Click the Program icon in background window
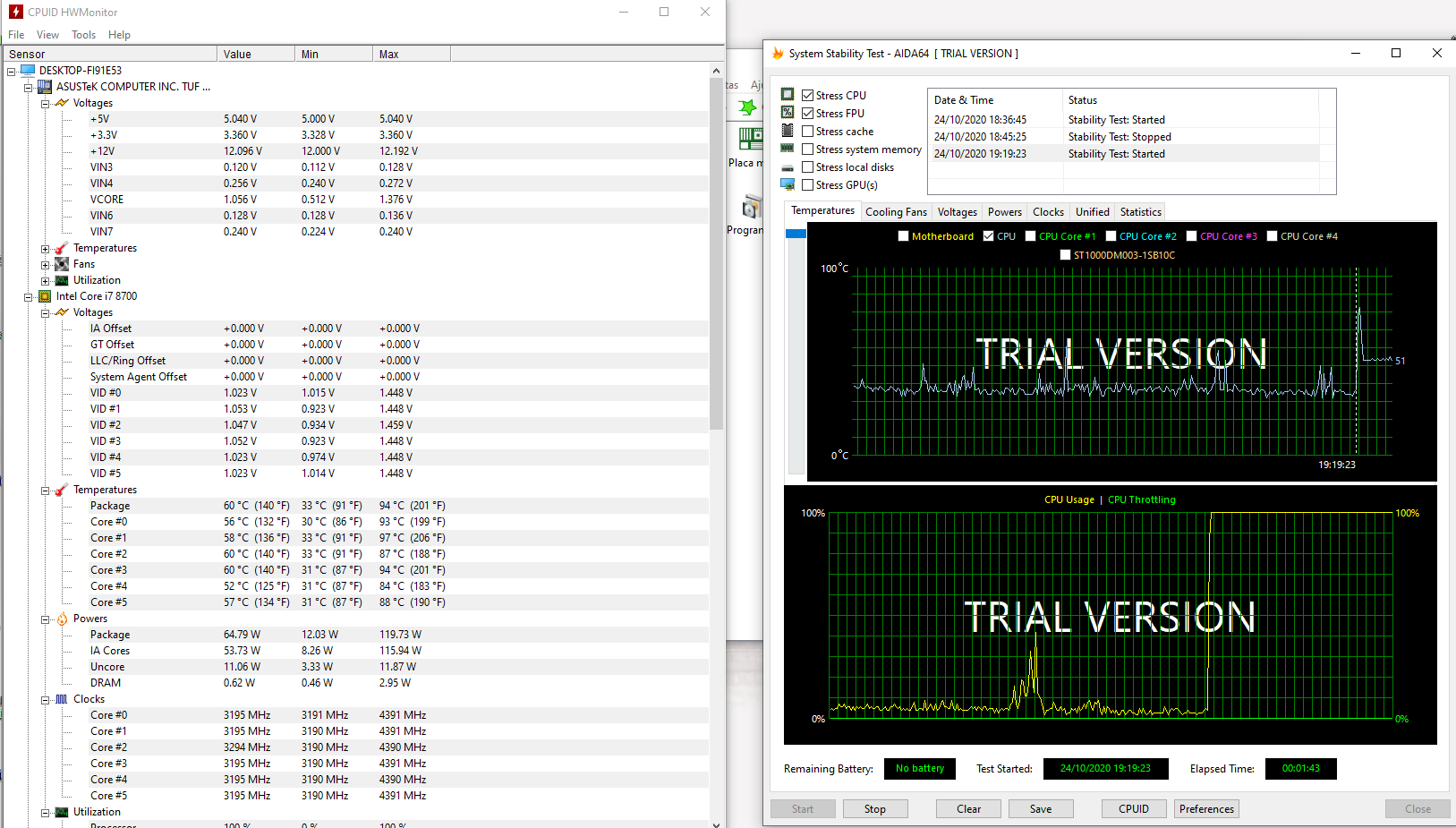Image resolution: width=1456 pixels, height=828 pixels. [753, 208]
